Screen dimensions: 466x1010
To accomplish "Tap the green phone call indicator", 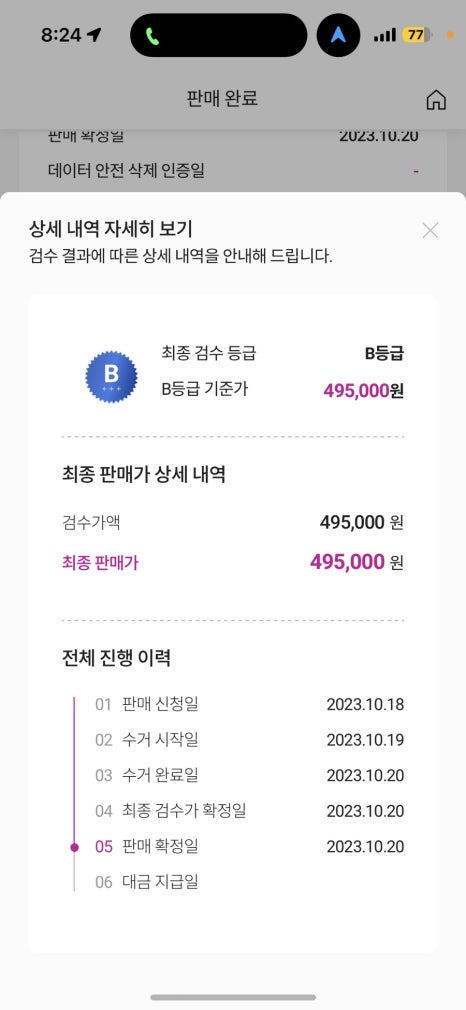I will [153, 35].
